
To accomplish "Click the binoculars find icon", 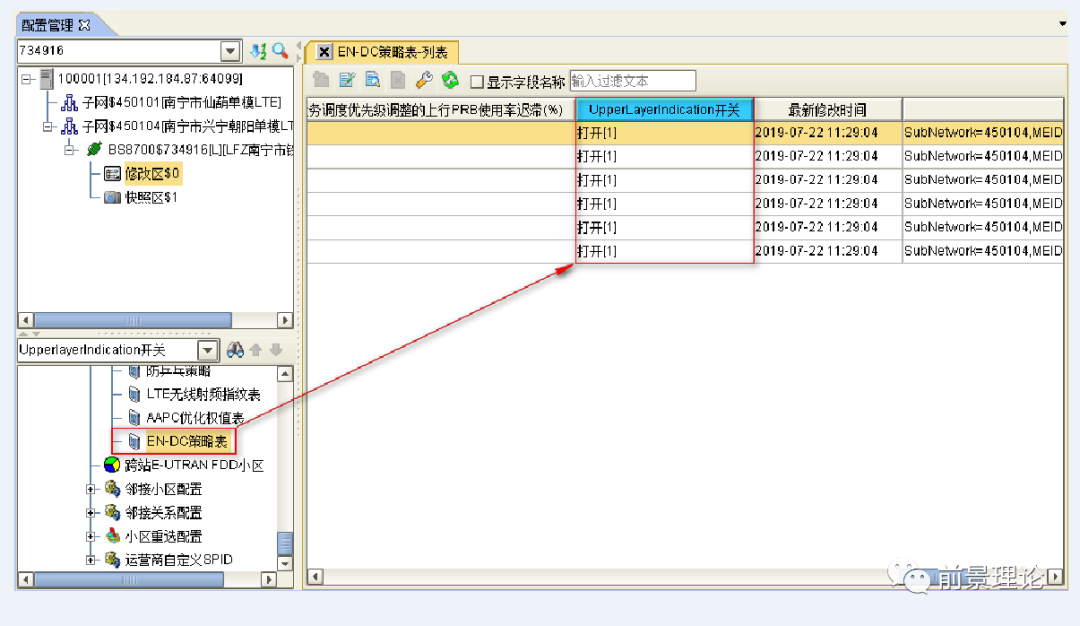I will coord(235,350).
